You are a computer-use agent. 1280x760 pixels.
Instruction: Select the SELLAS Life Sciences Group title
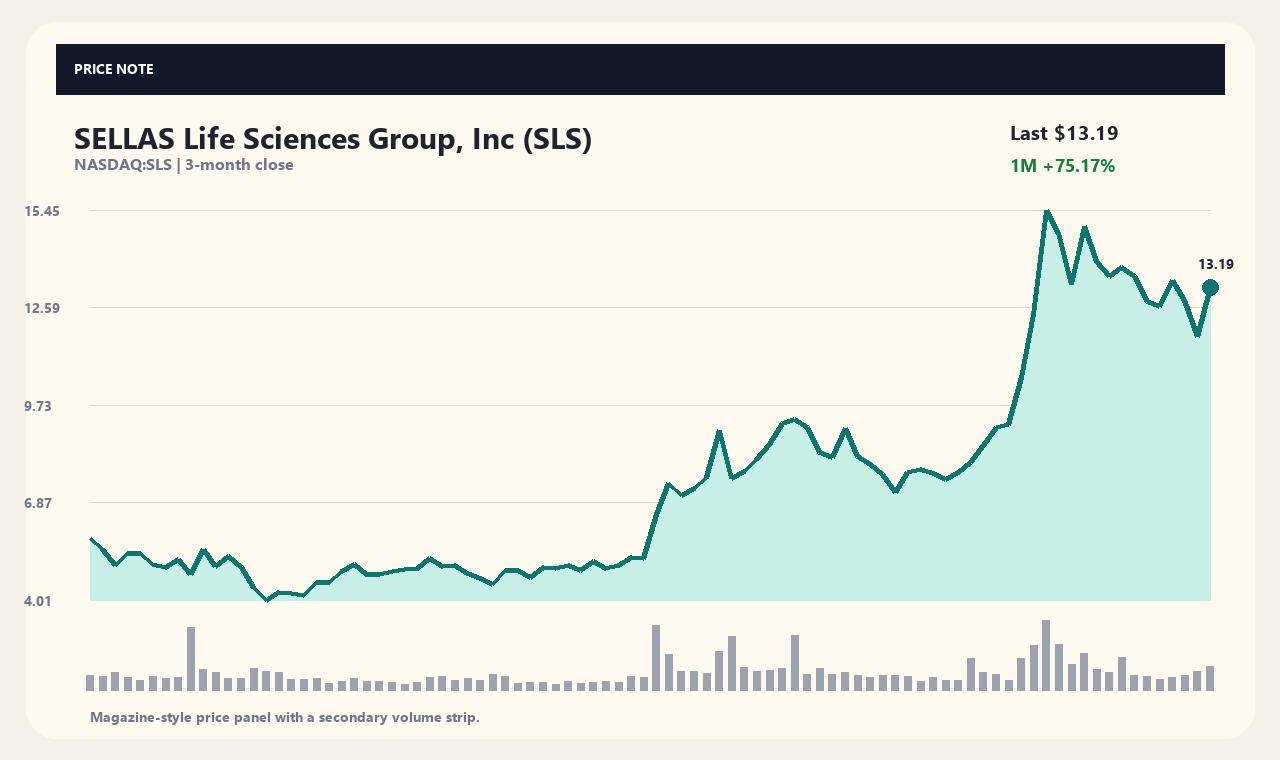point(333,139)
